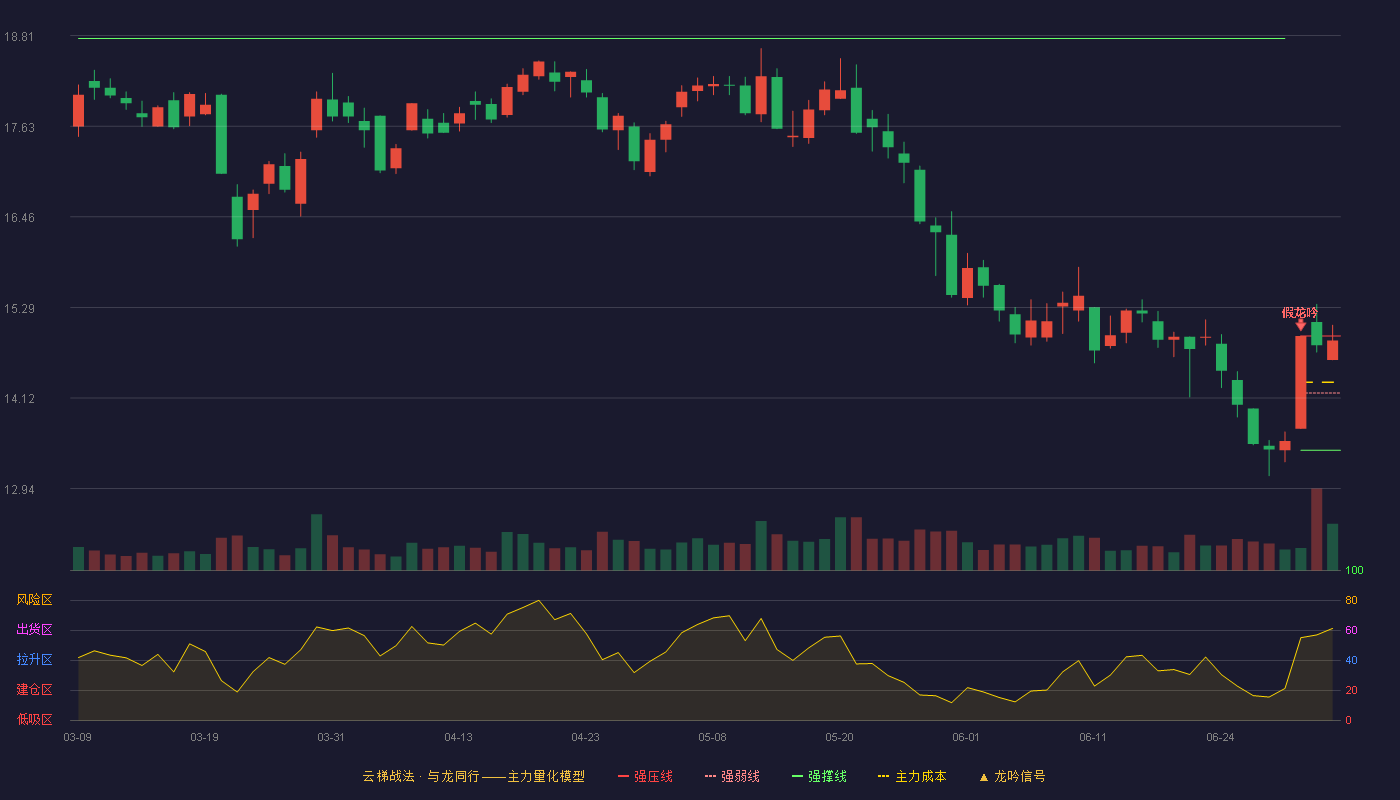Toggle the 强撑线 legend item

819,776
